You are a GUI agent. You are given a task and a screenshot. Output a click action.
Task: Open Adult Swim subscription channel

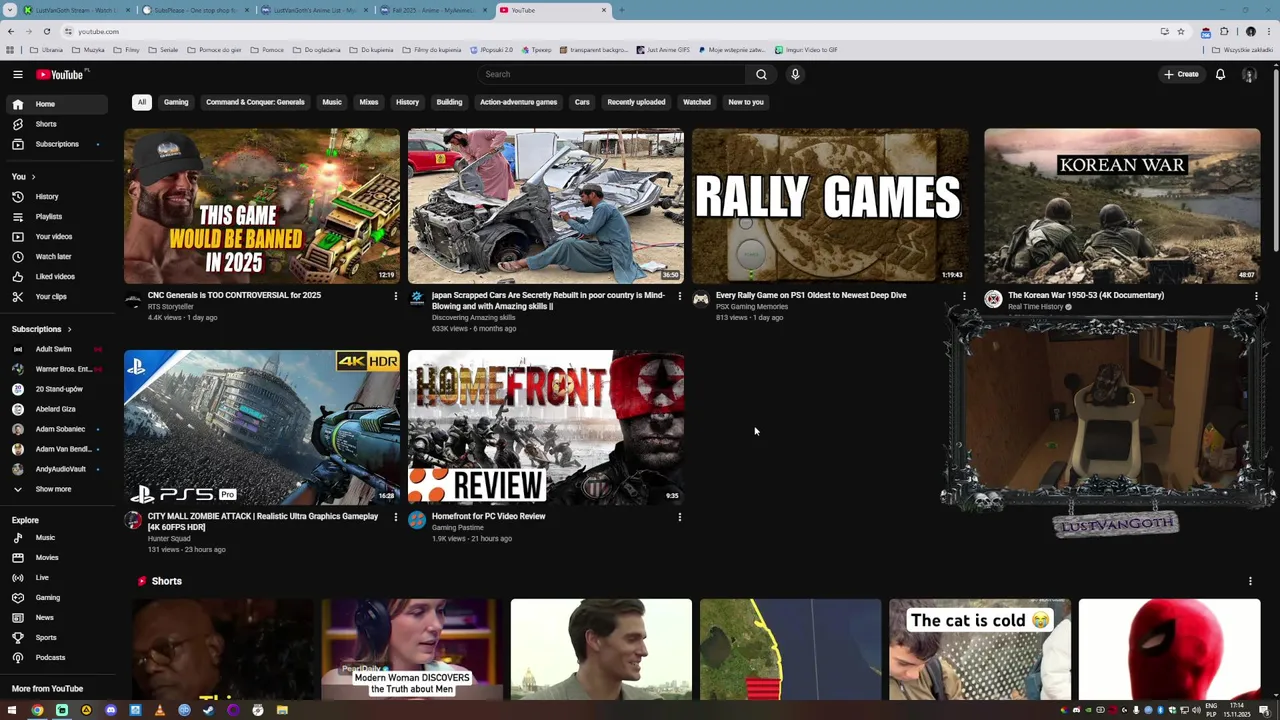pos(54,349)
